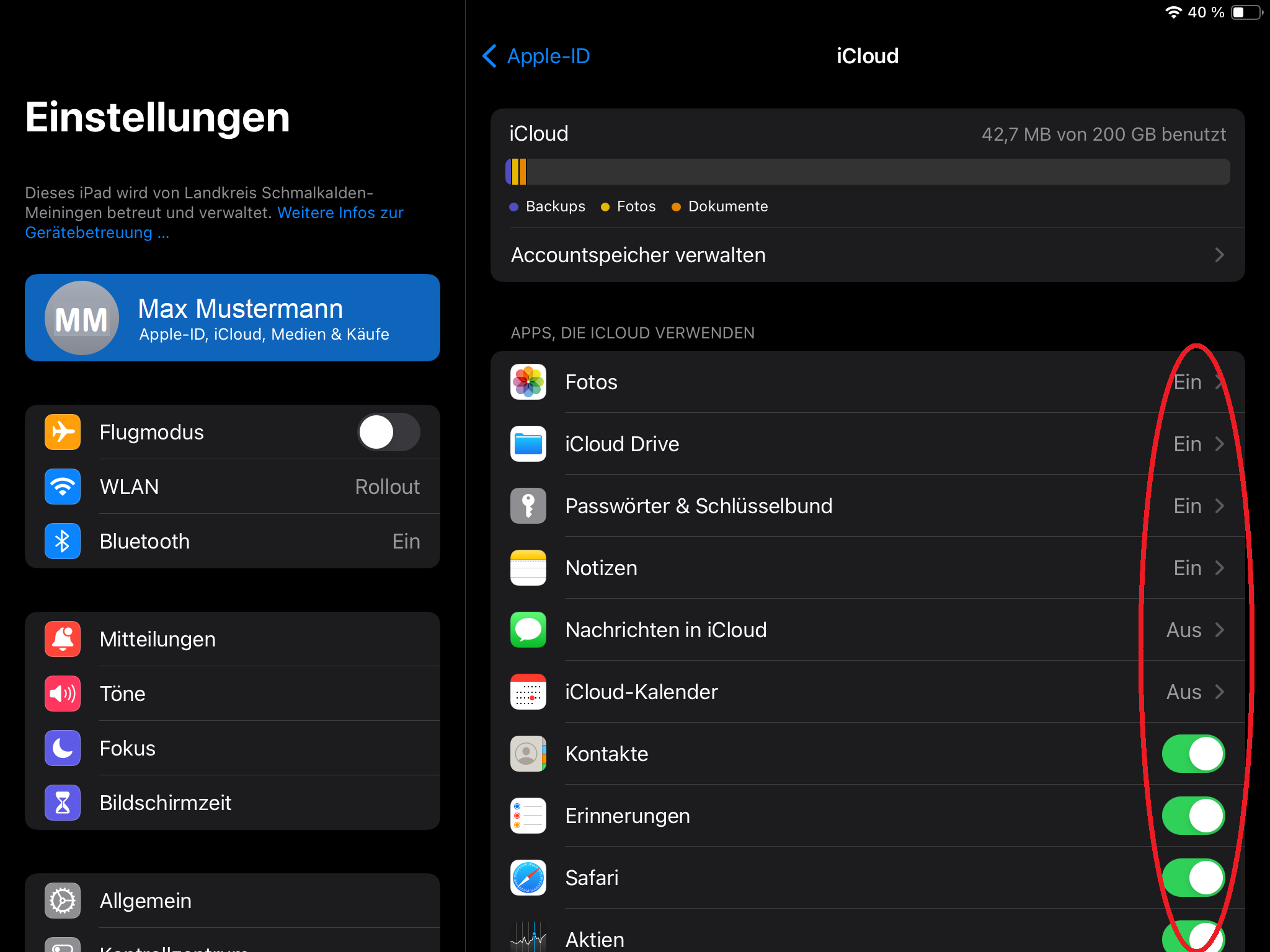Image resolution: width=1270 pixels, height=952 pixels.
Task: Turn off the Erinnerungen iCloud switch
Action: [x=1192, y=816]
